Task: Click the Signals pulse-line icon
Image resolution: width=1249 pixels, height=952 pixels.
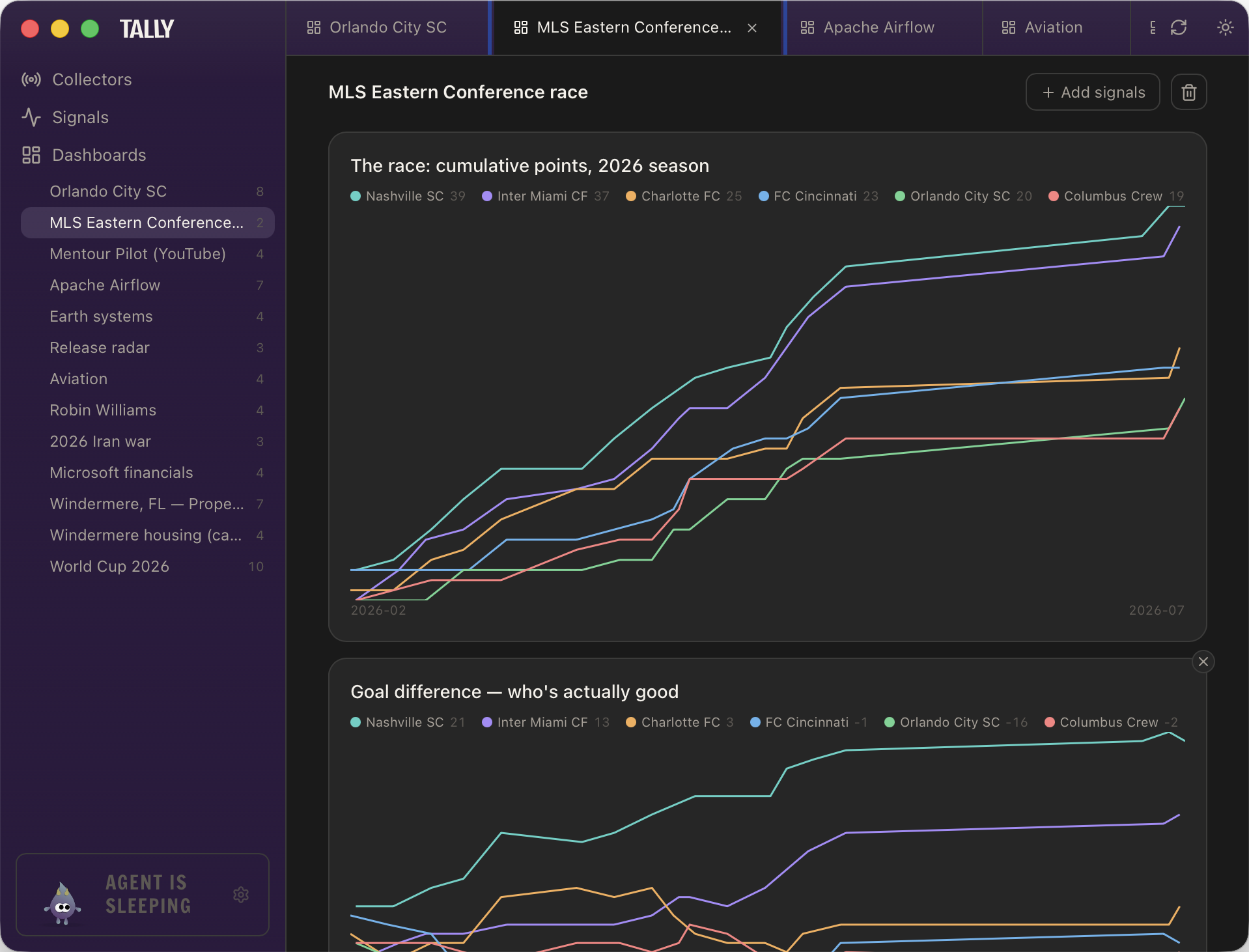Action: (x=31, y=117)
